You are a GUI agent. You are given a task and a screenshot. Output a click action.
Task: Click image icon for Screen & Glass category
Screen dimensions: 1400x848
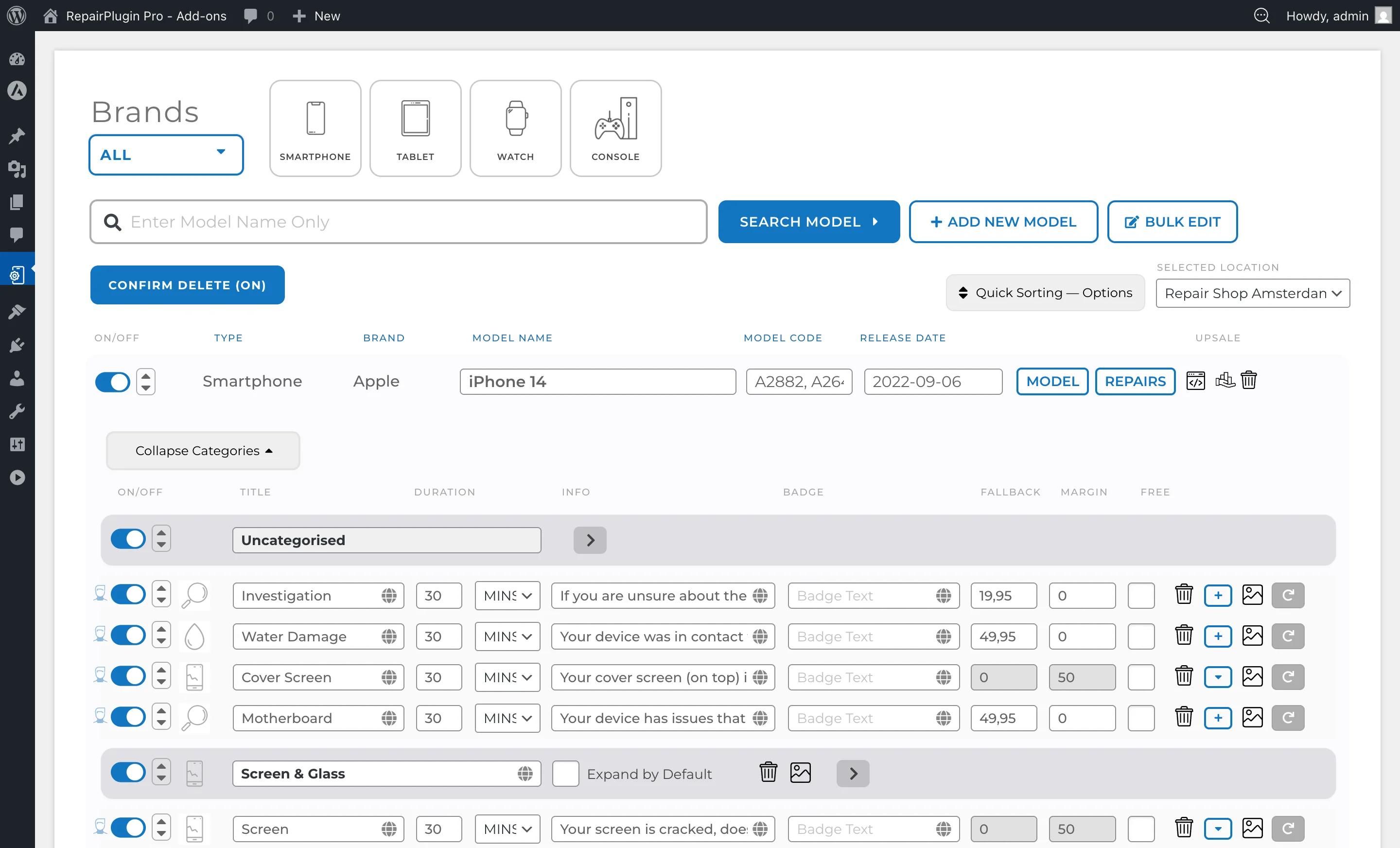pos(800,773)
